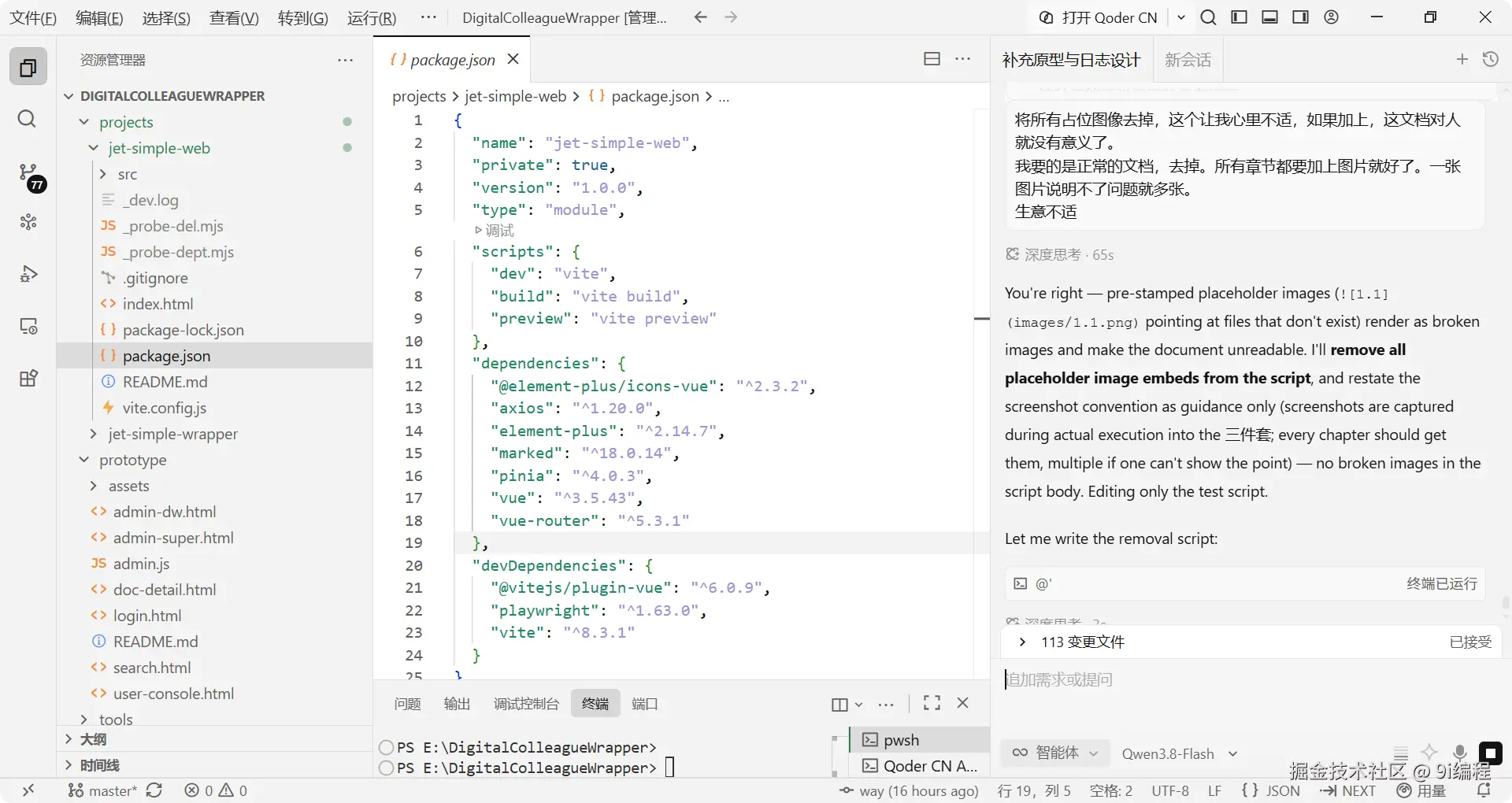Open the Explorer view icon in activity bar
The height and width of the screenshot is (803, 1512).
tap(28, 67)
